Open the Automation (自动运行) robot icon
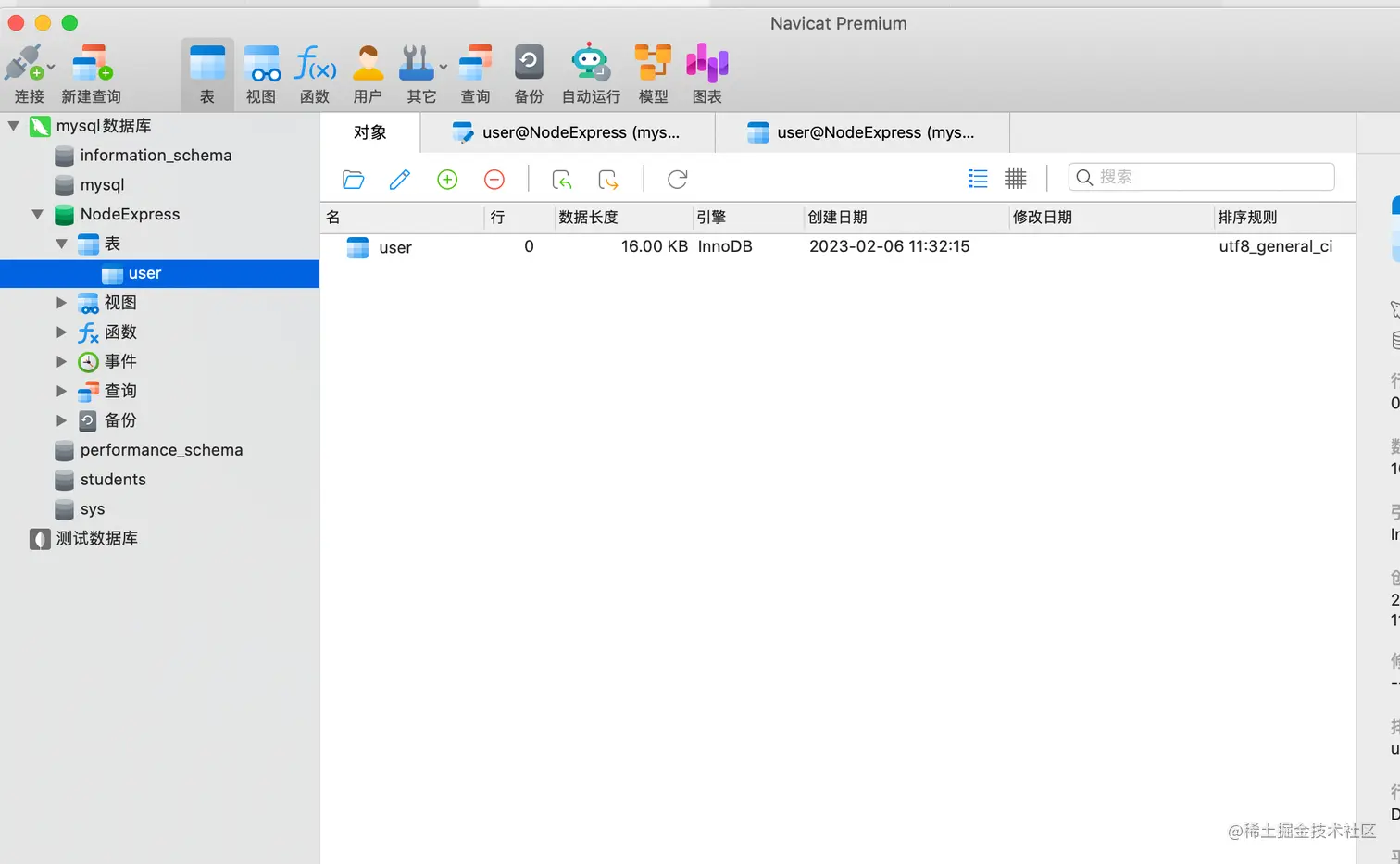The height and width of the screenshot is (864, 1400). click(x=591, y=63)
